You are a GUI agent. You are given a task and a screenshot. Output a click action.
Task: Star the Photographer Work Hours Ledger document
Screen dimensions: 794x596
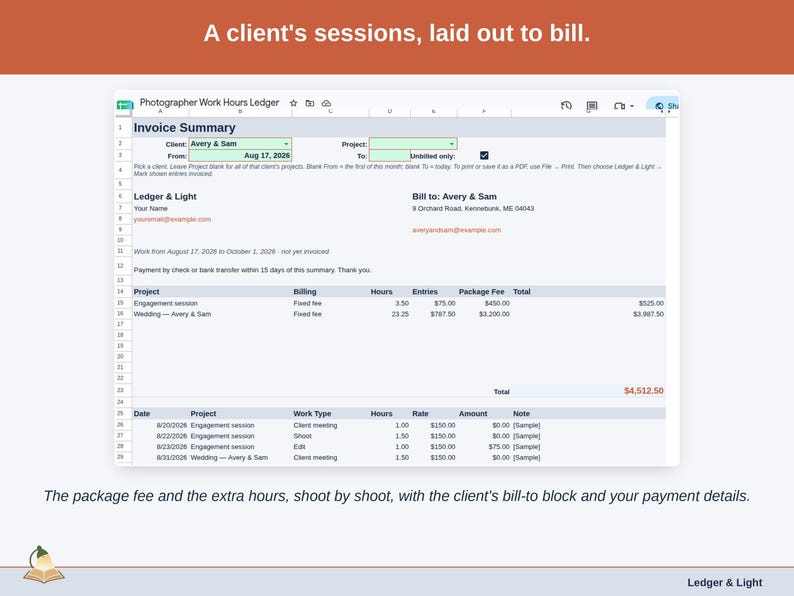293,103
